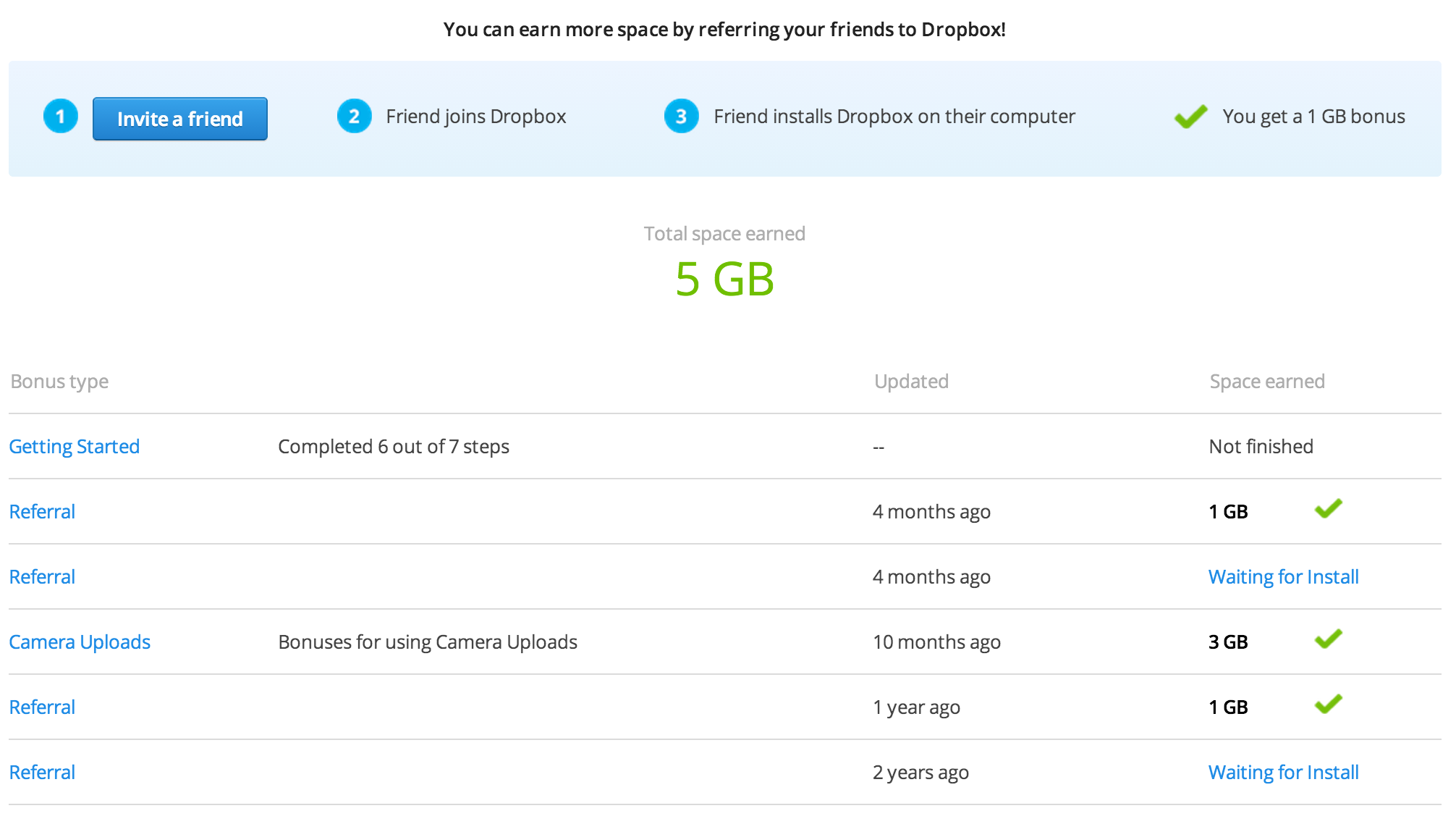The height and width of the screenshot is (824, 1456).
Task: Open Referral link updated 1 year ago
Action: (42, 707)
